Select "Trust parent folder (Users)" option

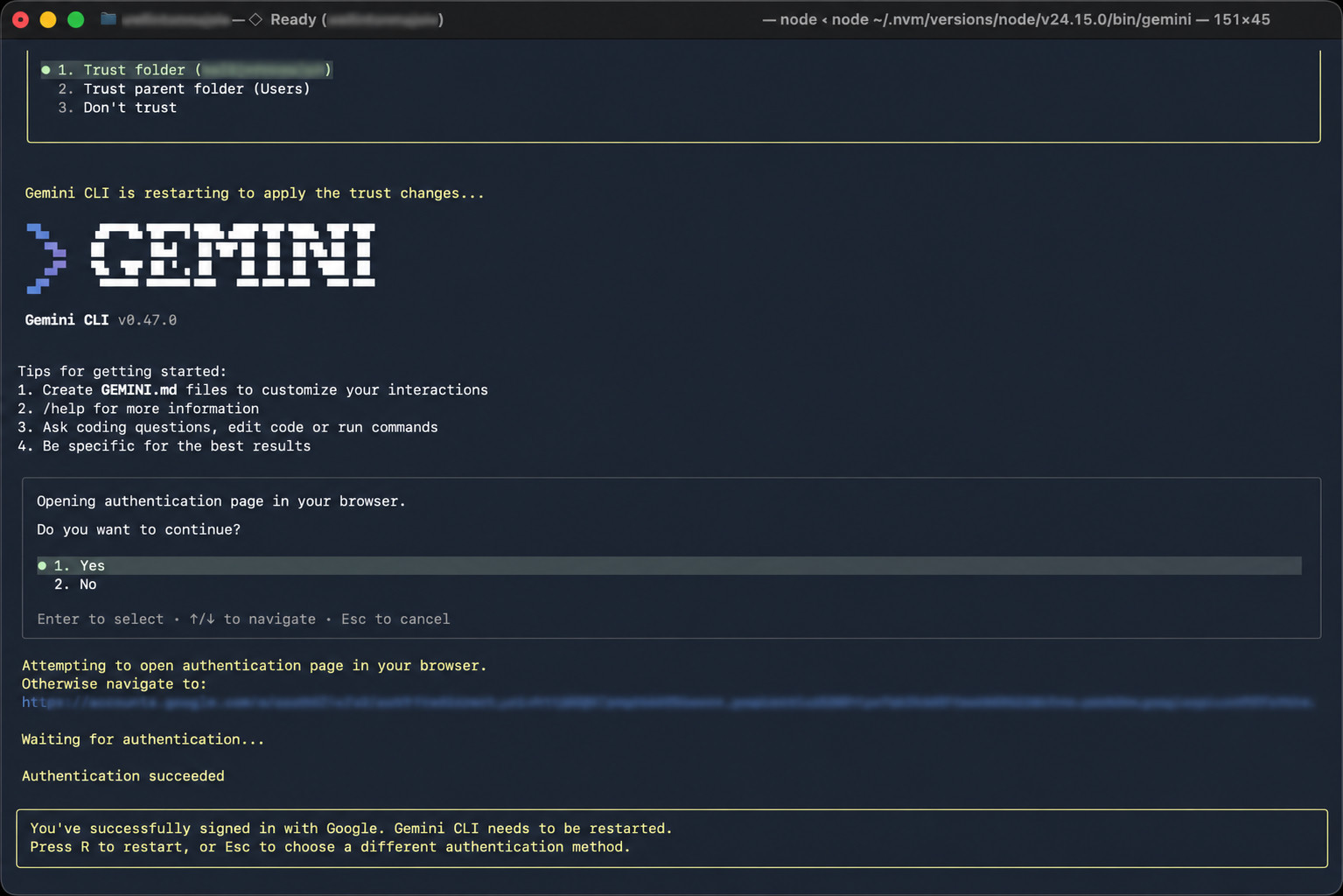pos(184,88)
